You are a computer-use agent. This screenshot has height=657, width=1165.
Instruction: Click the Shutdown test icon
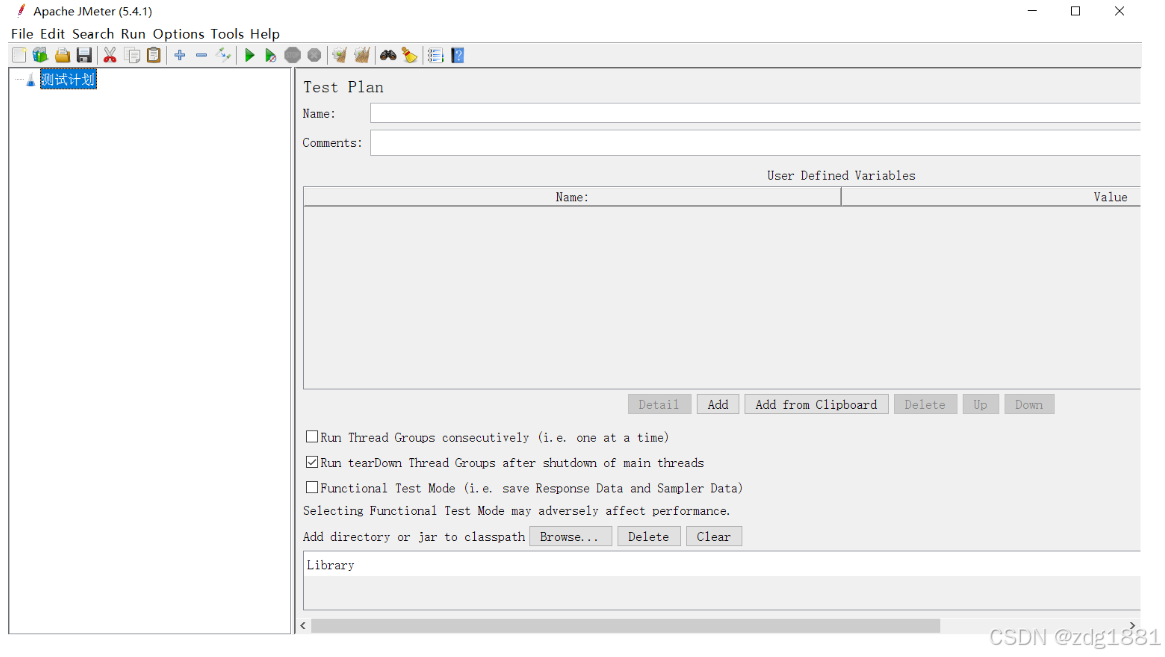coord(314,55)
